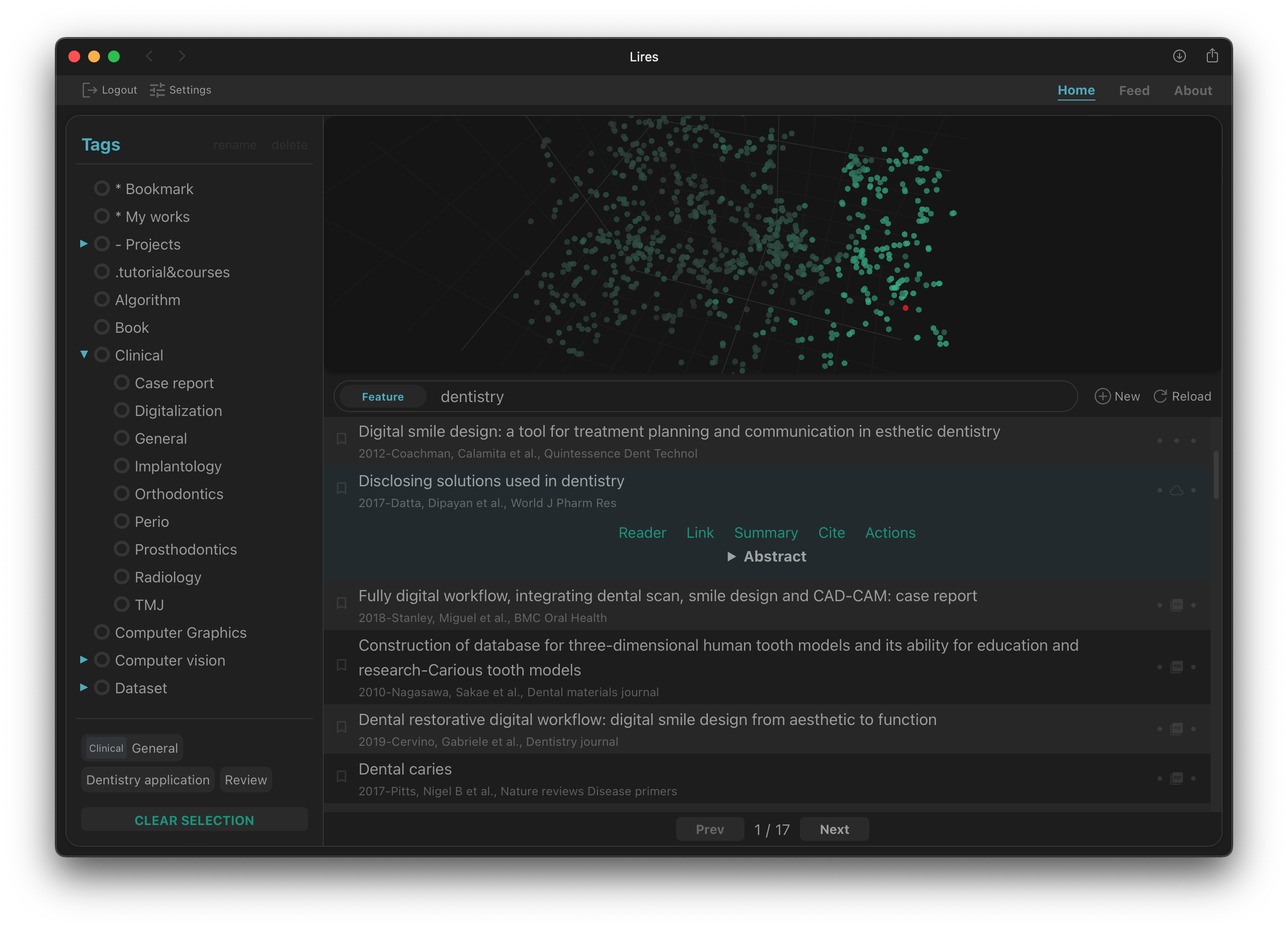Expand the Abstract disclosure triangle
Viewport: 1288px width, 930px height.
732,557
